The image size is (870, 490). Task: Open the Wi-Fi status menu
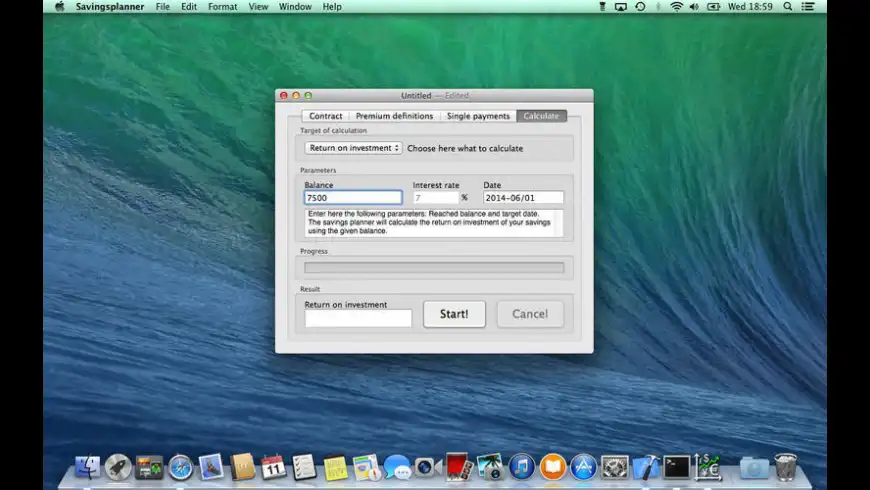[x=676, y=6]
